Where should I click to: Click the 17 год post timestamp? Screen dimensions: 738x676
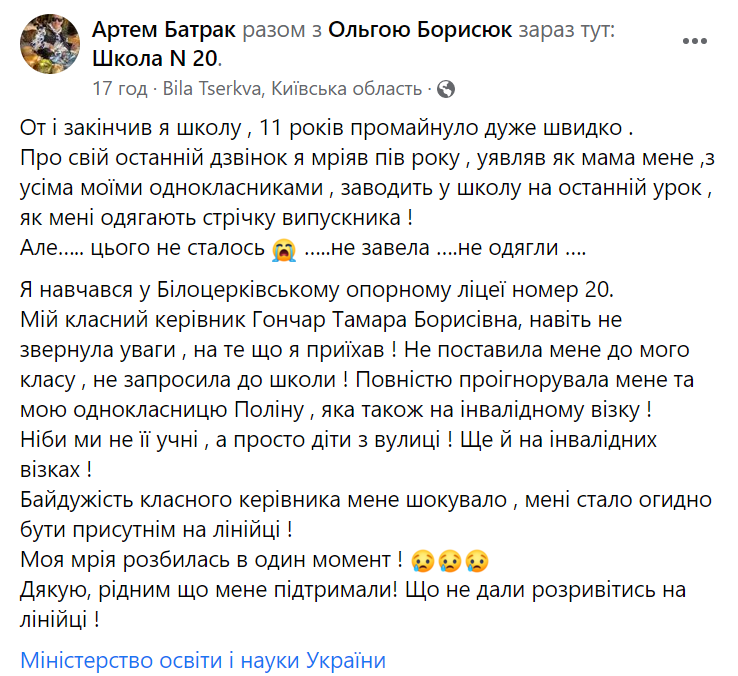click(120, 89)
